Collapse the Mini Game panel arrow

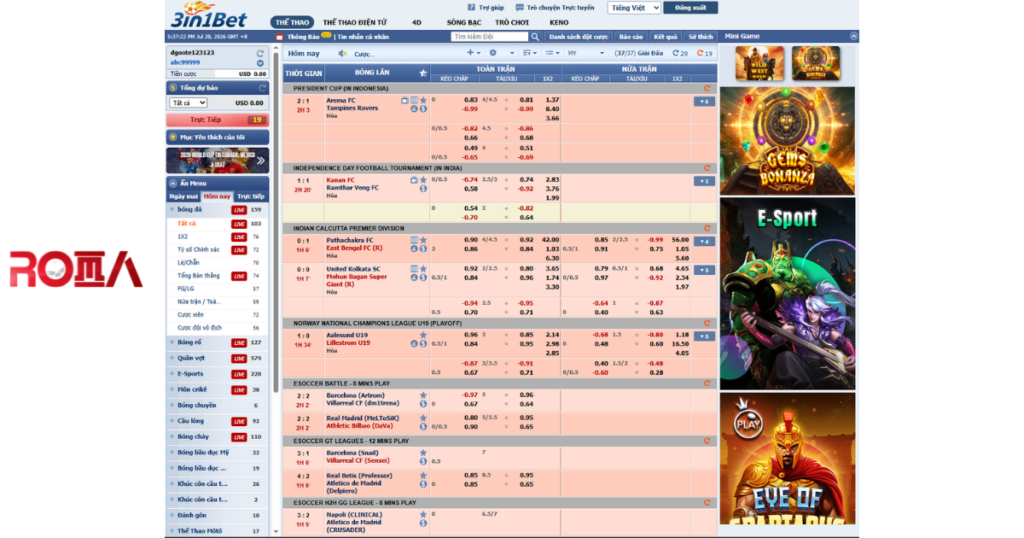point(853,37)
